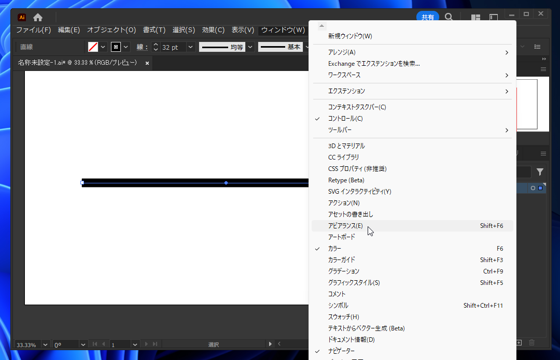Open the アートボード panel item
The image size is (560, 360).
pos(412,237)
